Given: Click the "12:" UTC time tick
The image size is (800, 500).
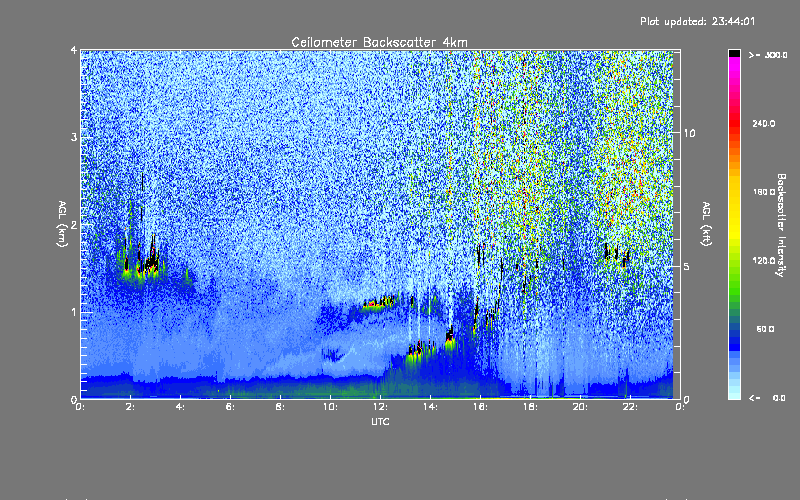Looking at the screenshot, I should tap(381, 407).
